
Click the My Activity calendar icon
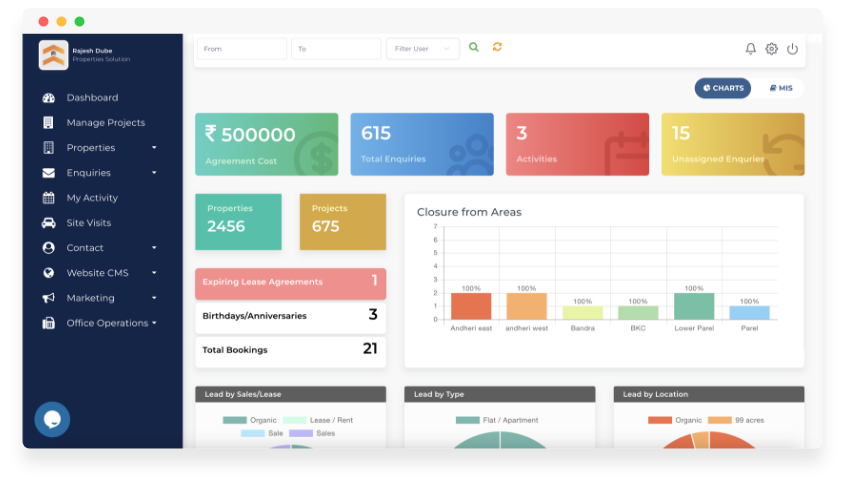48,198
